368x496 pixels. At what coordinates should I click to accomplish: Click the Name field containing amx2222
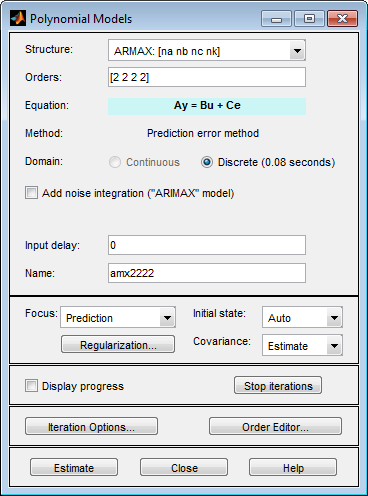click(x=207, y=273)
